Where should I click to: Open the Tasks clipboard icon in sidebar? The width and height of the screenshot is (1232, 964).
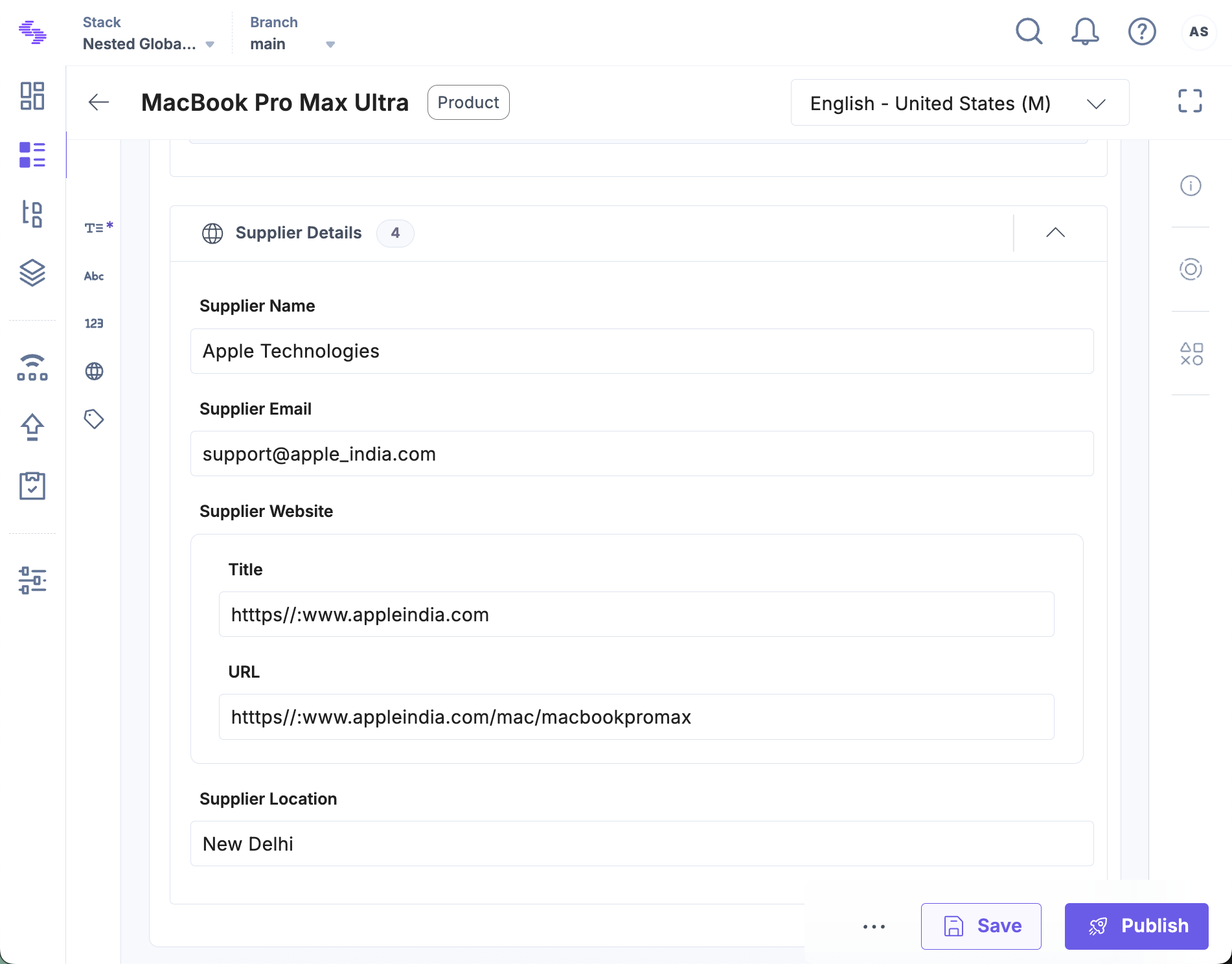[x=32, y=486]
